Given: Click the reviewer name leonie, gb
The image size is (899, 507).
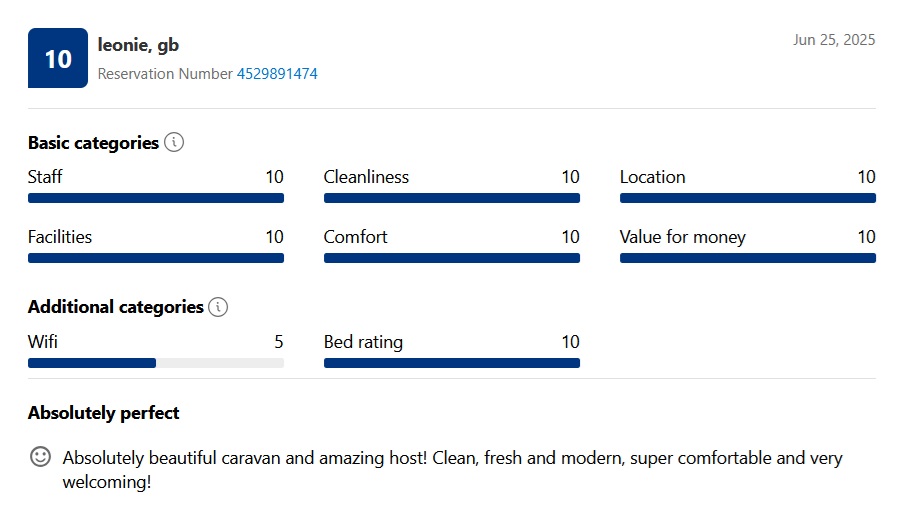Looking at the screenshot, I should click(138, 45).
